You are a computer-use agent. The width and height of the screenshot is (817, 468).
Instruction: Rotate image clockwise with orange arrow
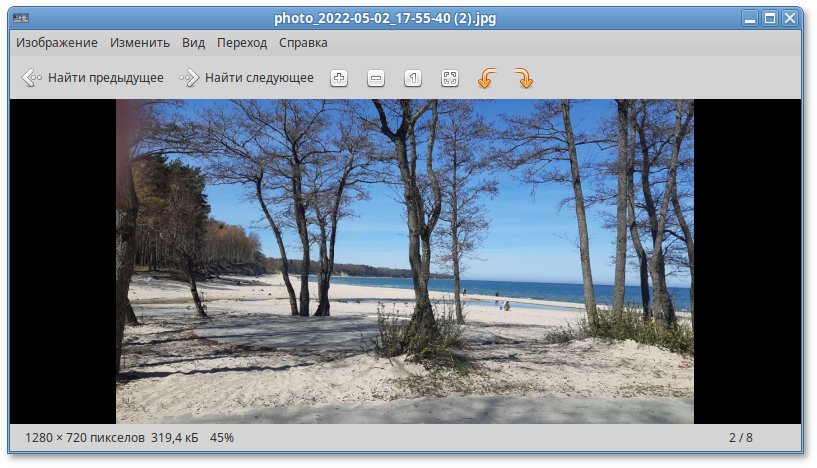point(523,78)
